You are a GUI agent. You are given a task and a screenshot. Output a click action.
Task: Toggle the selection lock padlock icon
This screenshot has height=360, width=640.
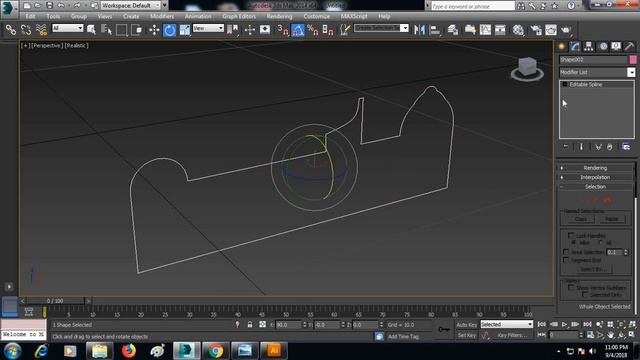click(x=250, y=324)
